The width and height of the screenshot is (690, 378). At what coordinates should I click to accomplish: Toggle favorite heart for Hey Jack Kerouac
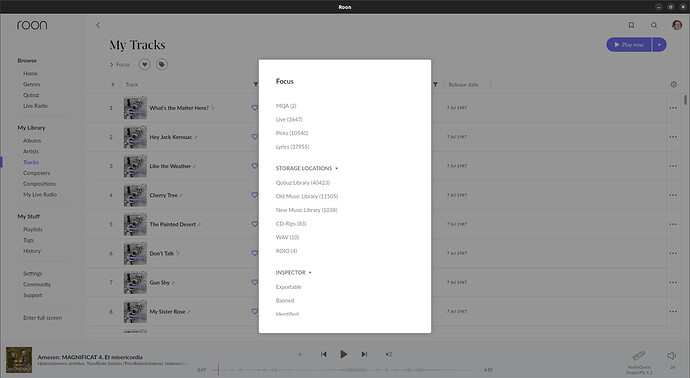(254, 137)
